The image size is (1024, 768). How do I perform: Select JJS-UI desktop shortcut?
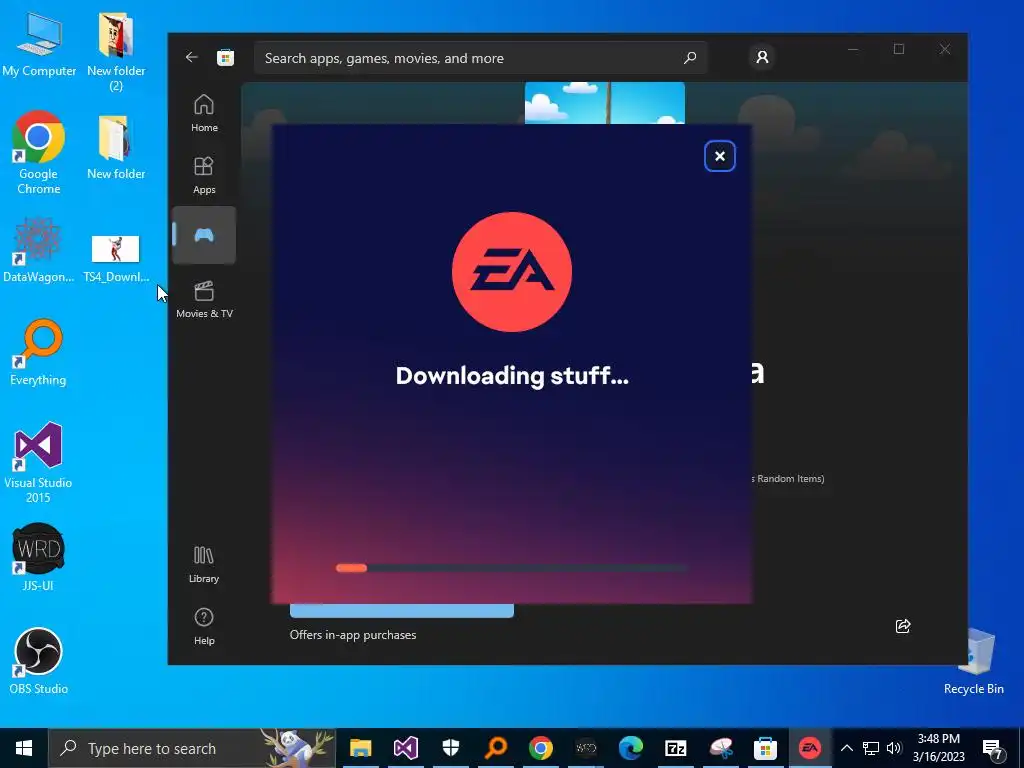38,557
